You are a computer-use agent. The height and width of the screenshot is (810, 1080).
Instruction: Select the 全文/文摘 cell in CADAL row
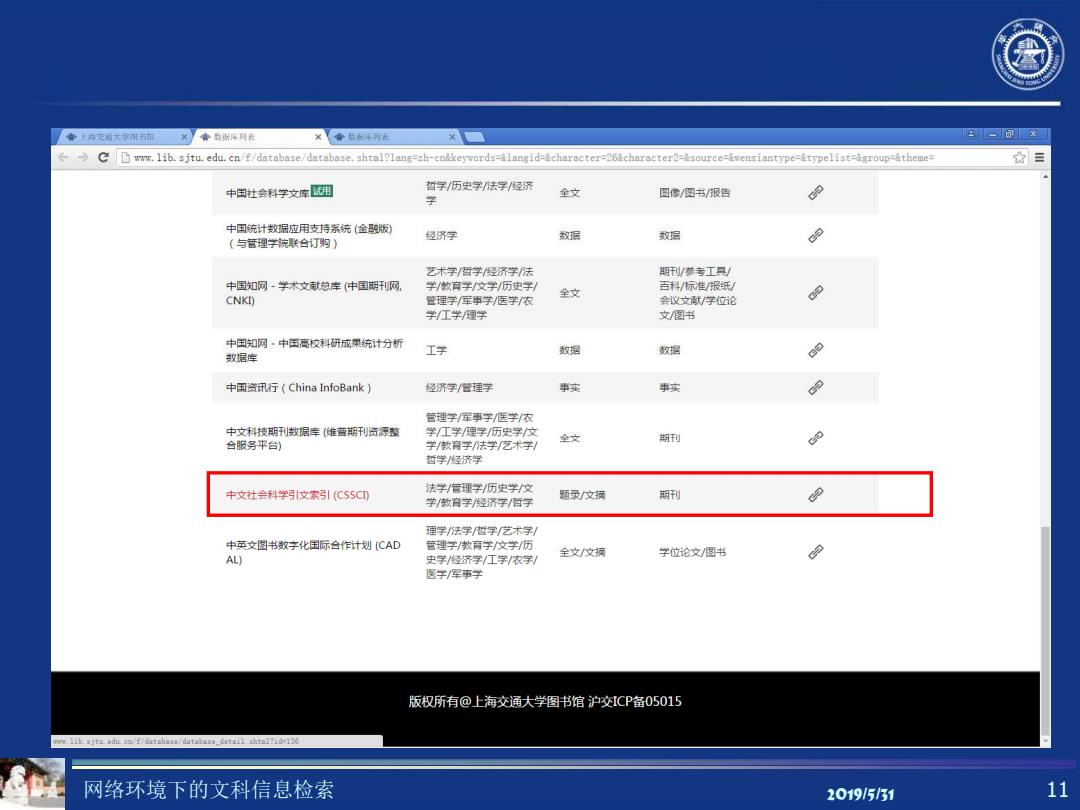582,552
